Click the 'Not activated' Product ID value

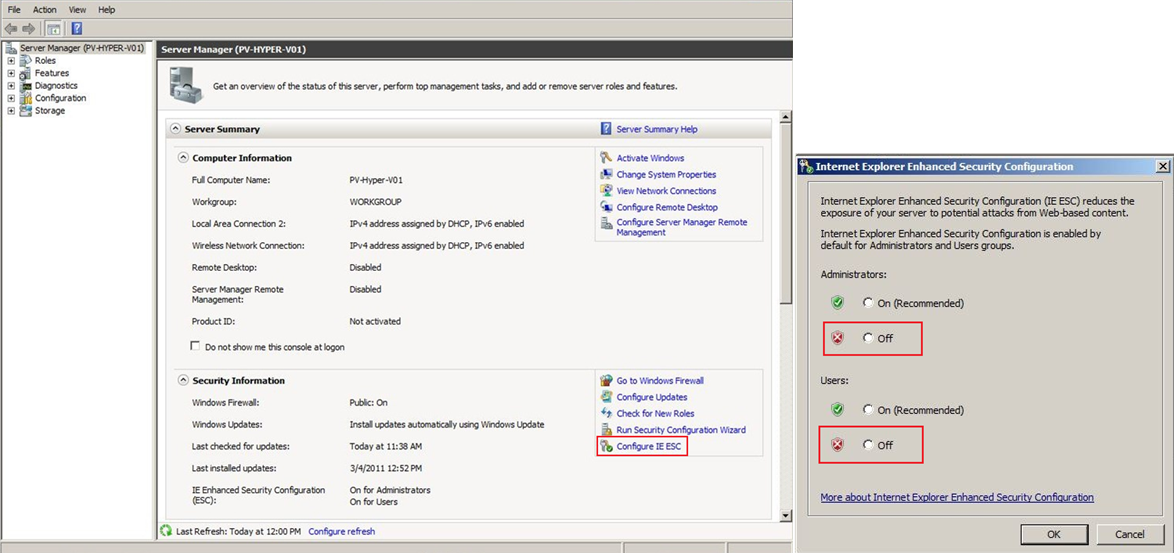[x=375, y=321]
